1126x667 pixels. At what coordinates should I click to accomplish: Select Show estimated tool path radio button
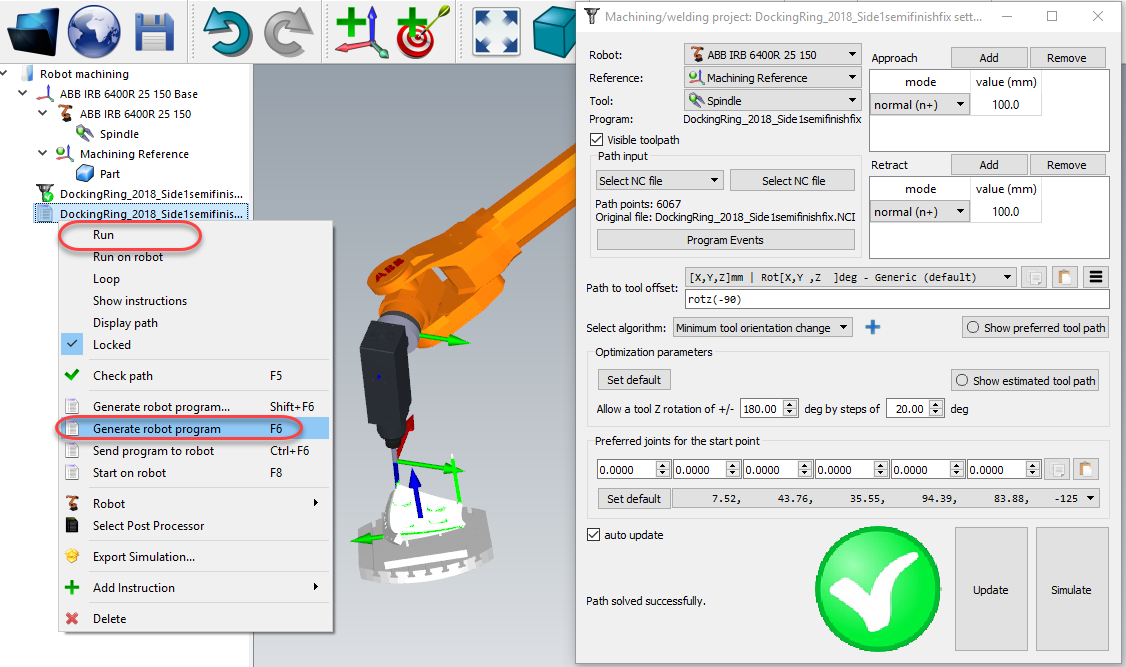[962, 381]
